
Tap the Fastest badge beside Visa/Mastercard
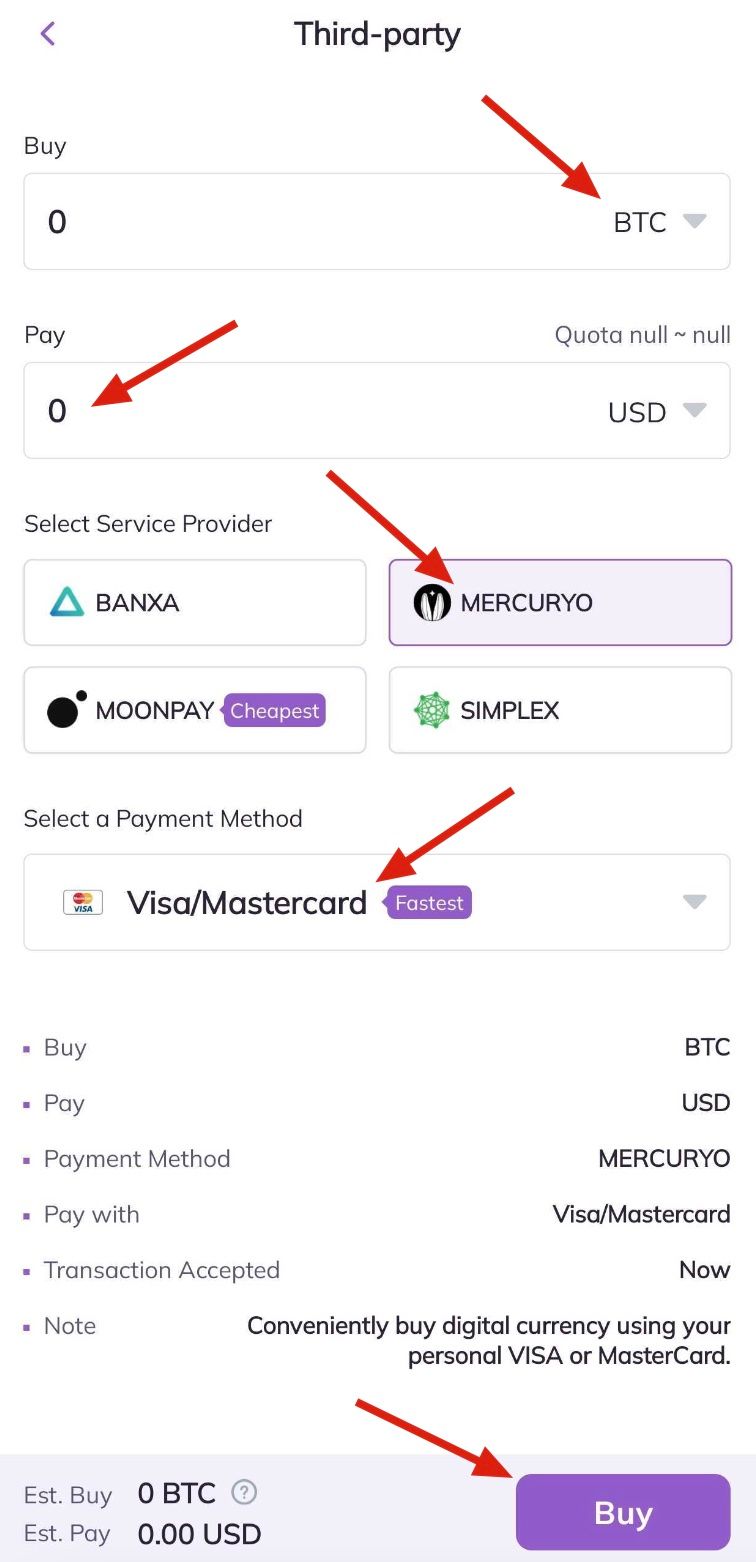click(429, 903)
